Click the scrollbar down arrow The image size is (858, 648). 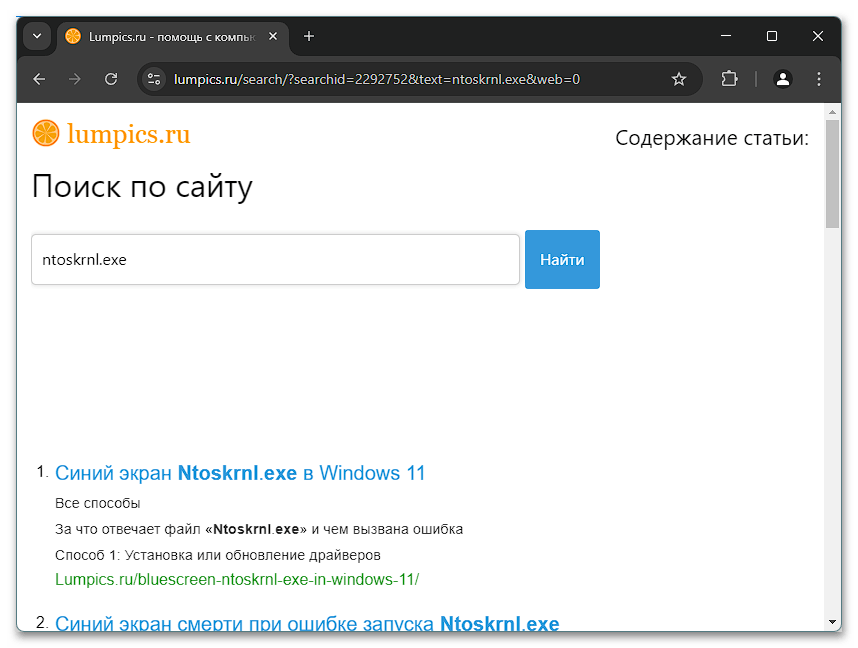point(832,622)
